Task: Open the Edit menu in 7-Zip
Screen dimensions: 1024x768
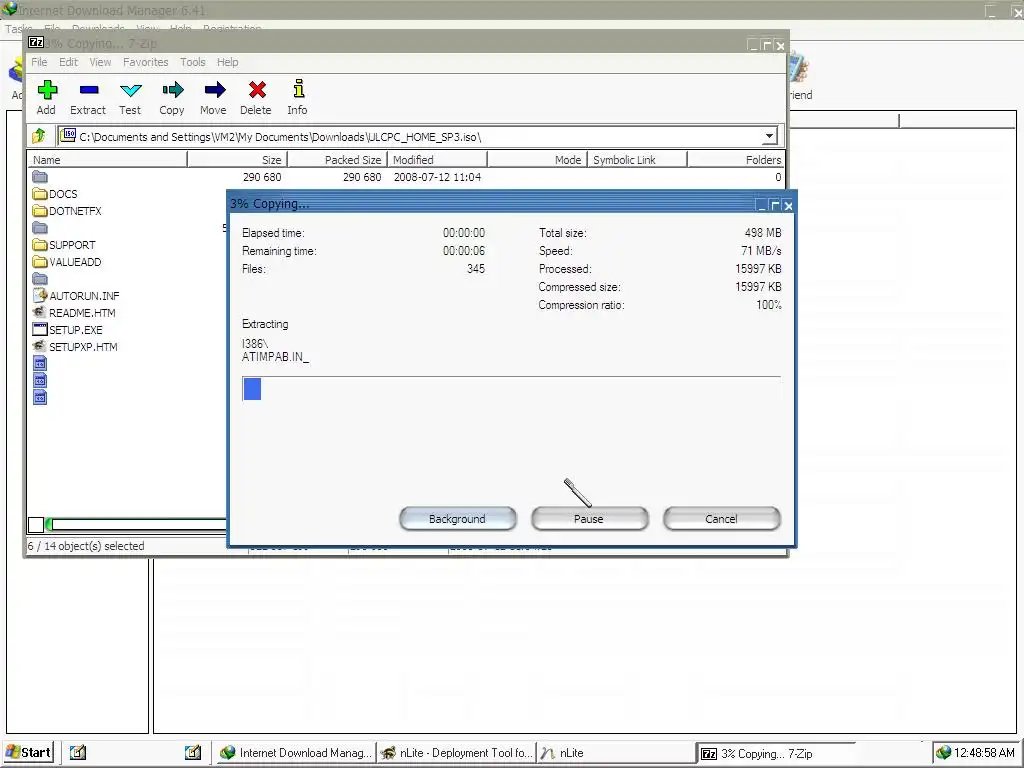Action: tap(68, 62)
